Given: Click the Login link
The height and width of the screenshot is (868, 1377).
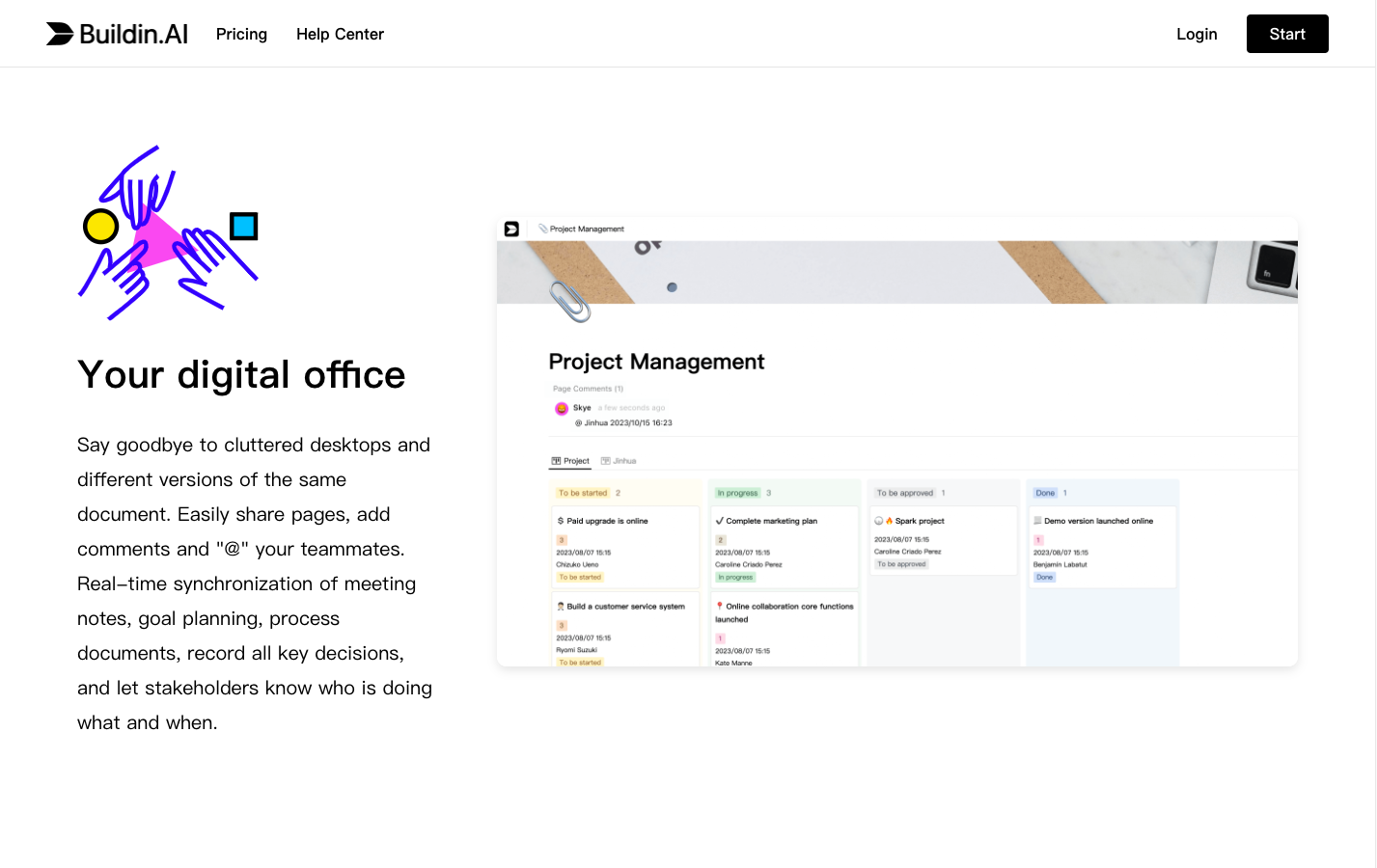Looking at the screenshot, I should coord(1197,34).
